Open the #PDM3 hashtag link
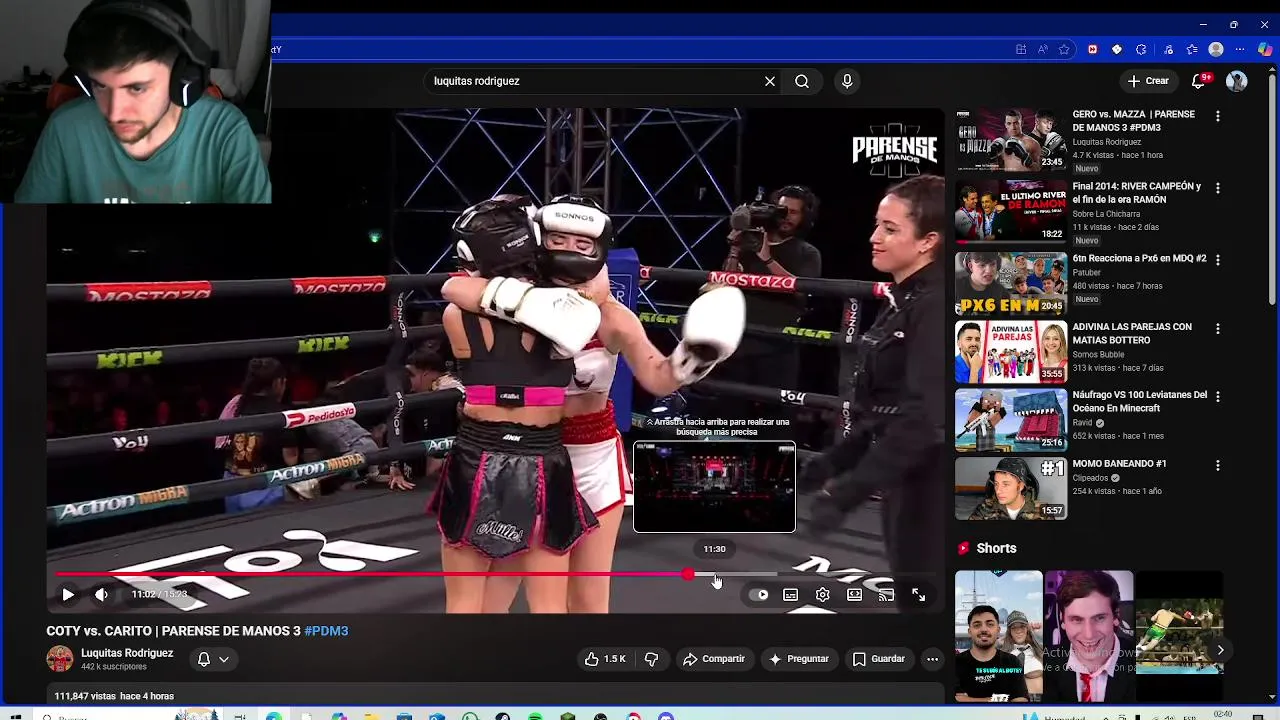This screenshot has height=720, width=1280. point(326,631)
